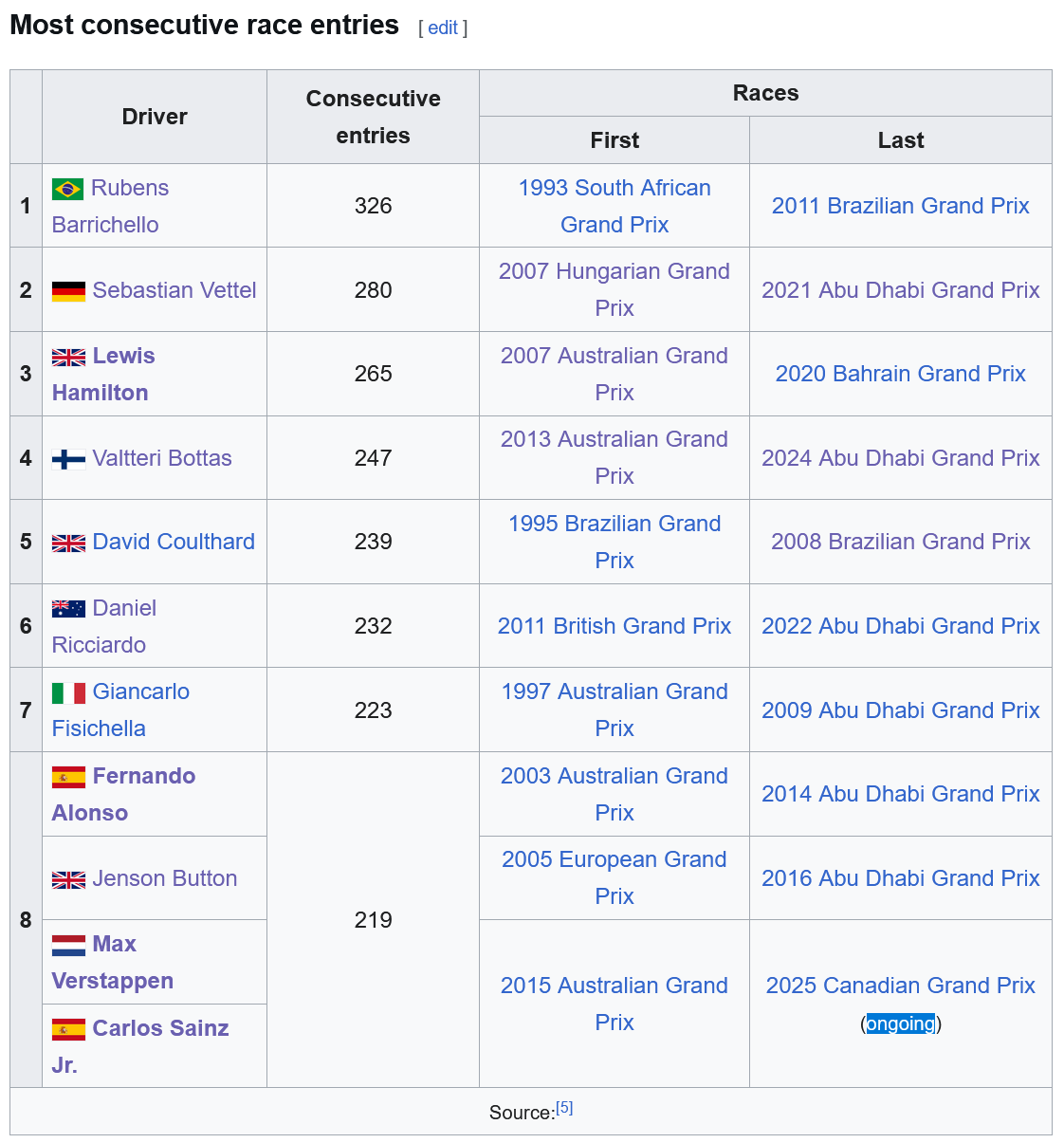Click the Races column group header
Image resolution: width=1064 pixels, height=1143 pixels.
[x=766, y=93]
